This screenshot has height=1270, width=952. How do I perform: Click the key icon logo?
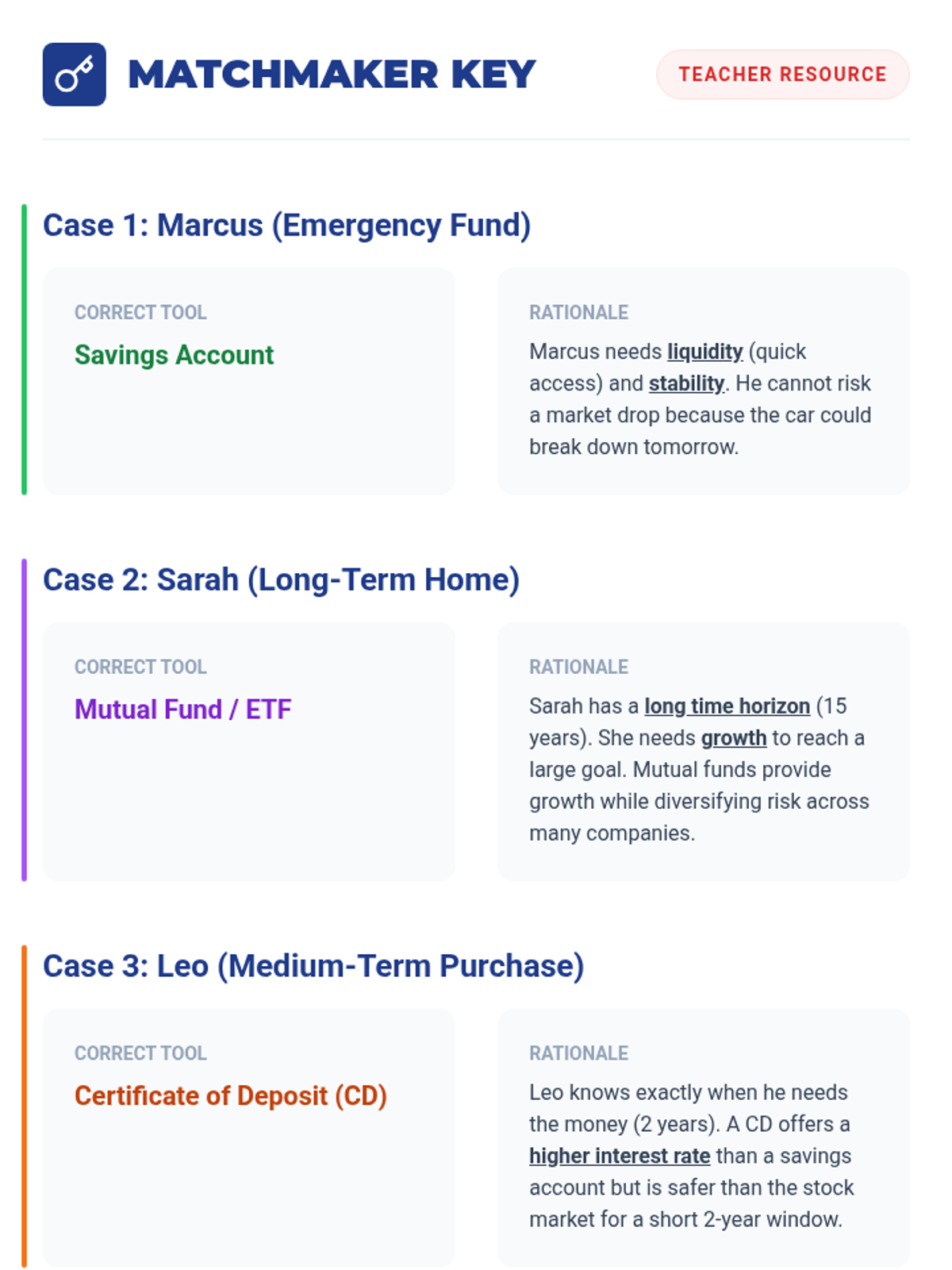pyautogui.click(x=74, y=75)
